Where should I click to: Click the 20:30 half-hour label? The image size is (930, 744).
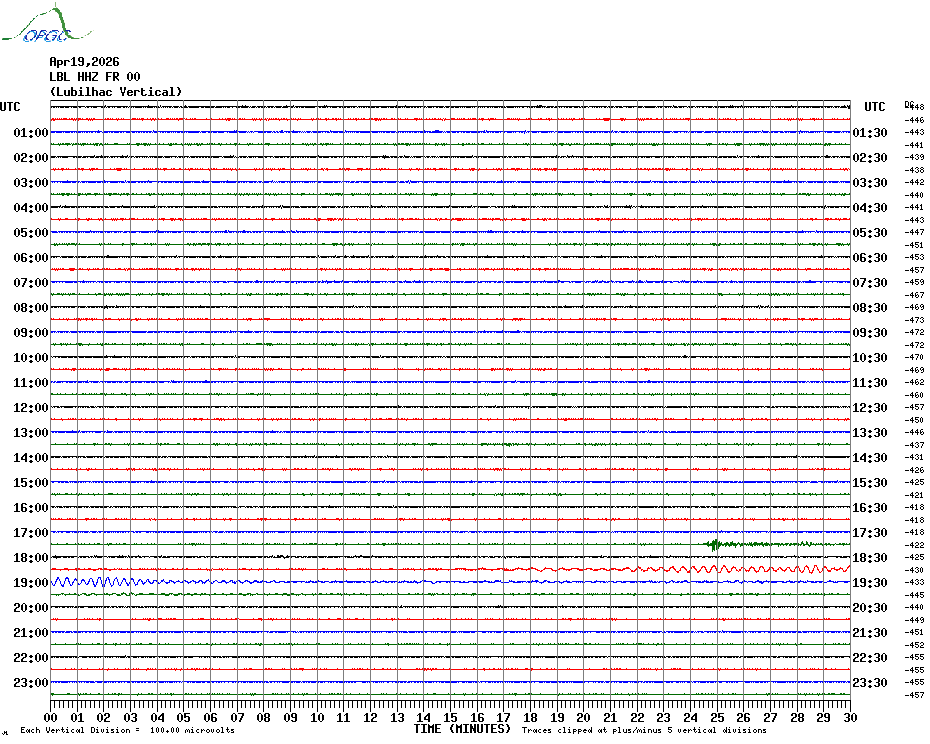click(870, 608)
